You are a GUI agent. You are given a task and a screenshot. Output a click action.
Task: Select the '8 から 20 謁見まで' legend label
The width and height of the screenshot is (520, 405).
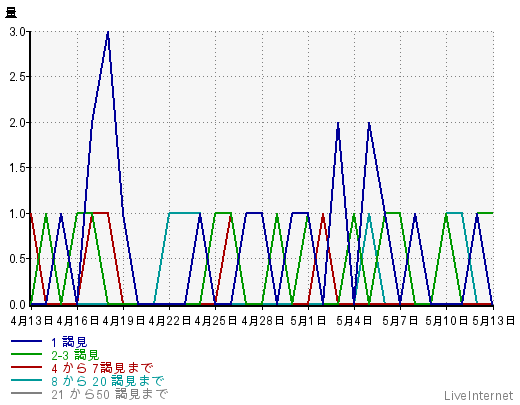[108, 381]
